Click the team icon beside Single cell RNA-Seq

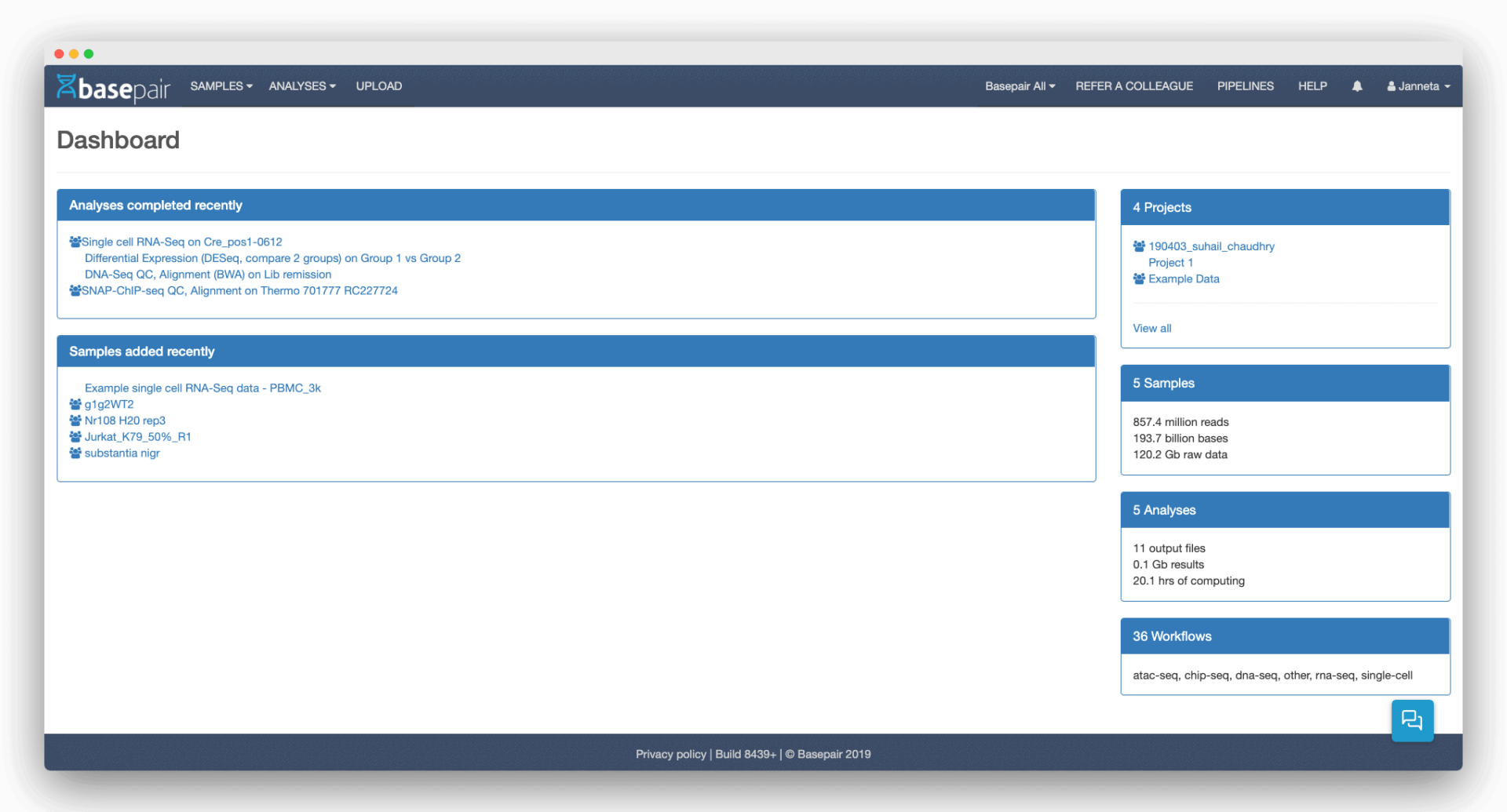point(75,241)
